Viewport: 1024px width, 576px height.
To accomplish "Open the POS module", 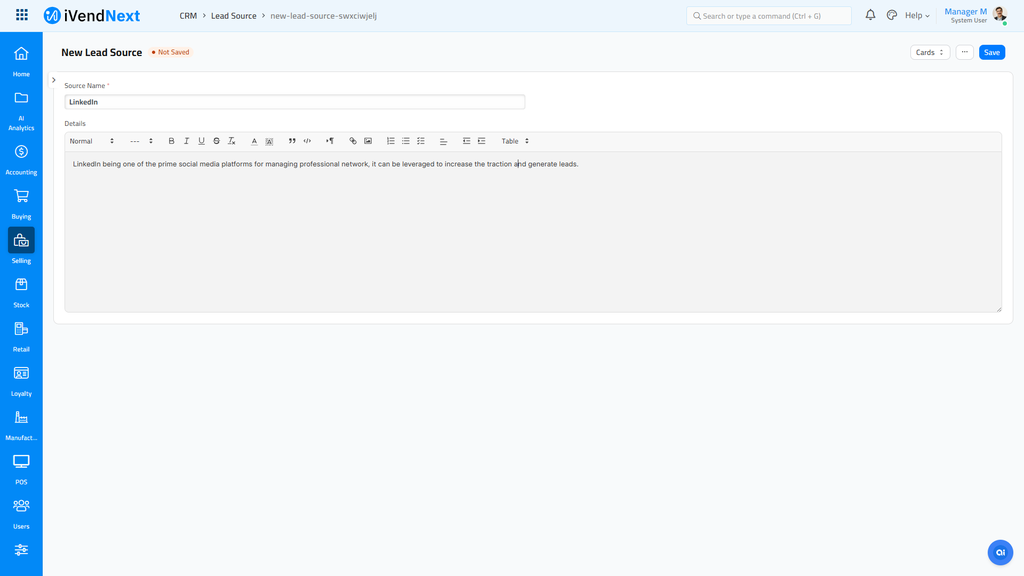I will (21, 470).
